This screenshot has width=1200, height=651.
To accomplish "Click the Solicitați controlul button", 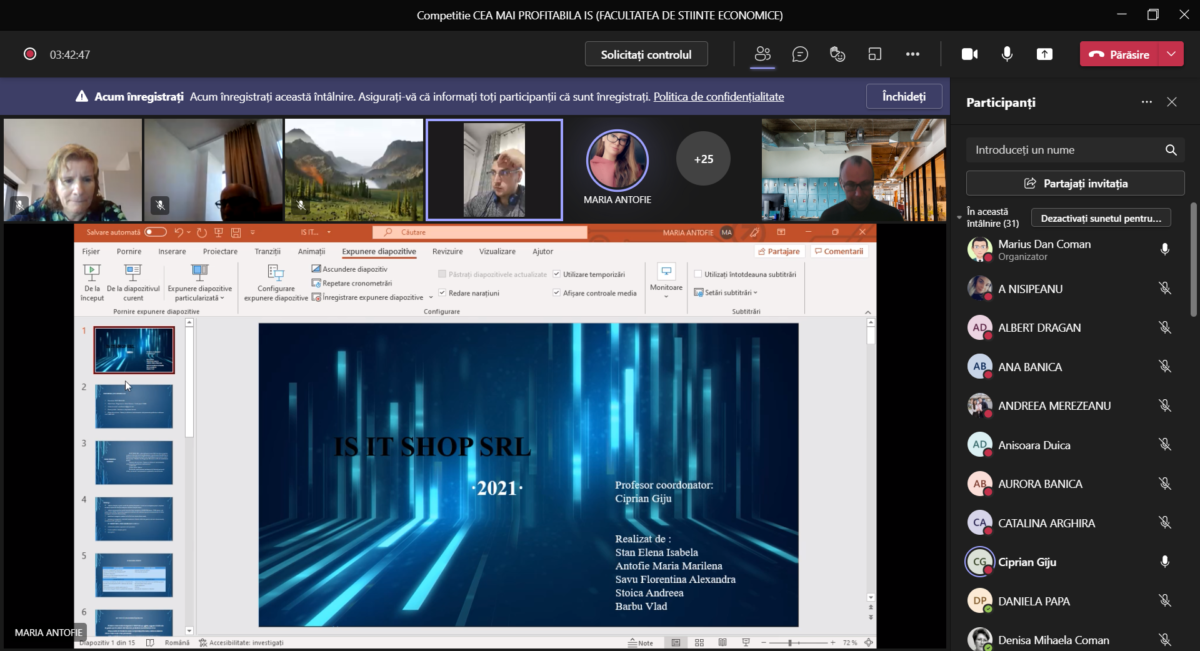I will 646,54.
